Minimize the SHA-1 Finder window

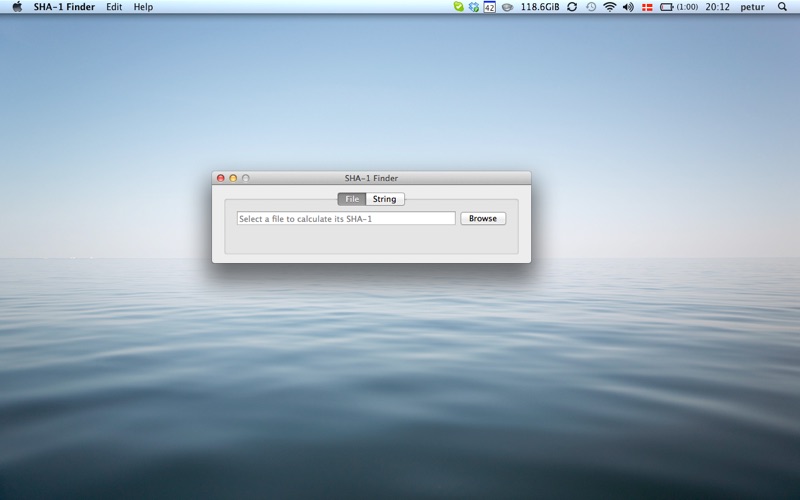click(x=233, y=178)
